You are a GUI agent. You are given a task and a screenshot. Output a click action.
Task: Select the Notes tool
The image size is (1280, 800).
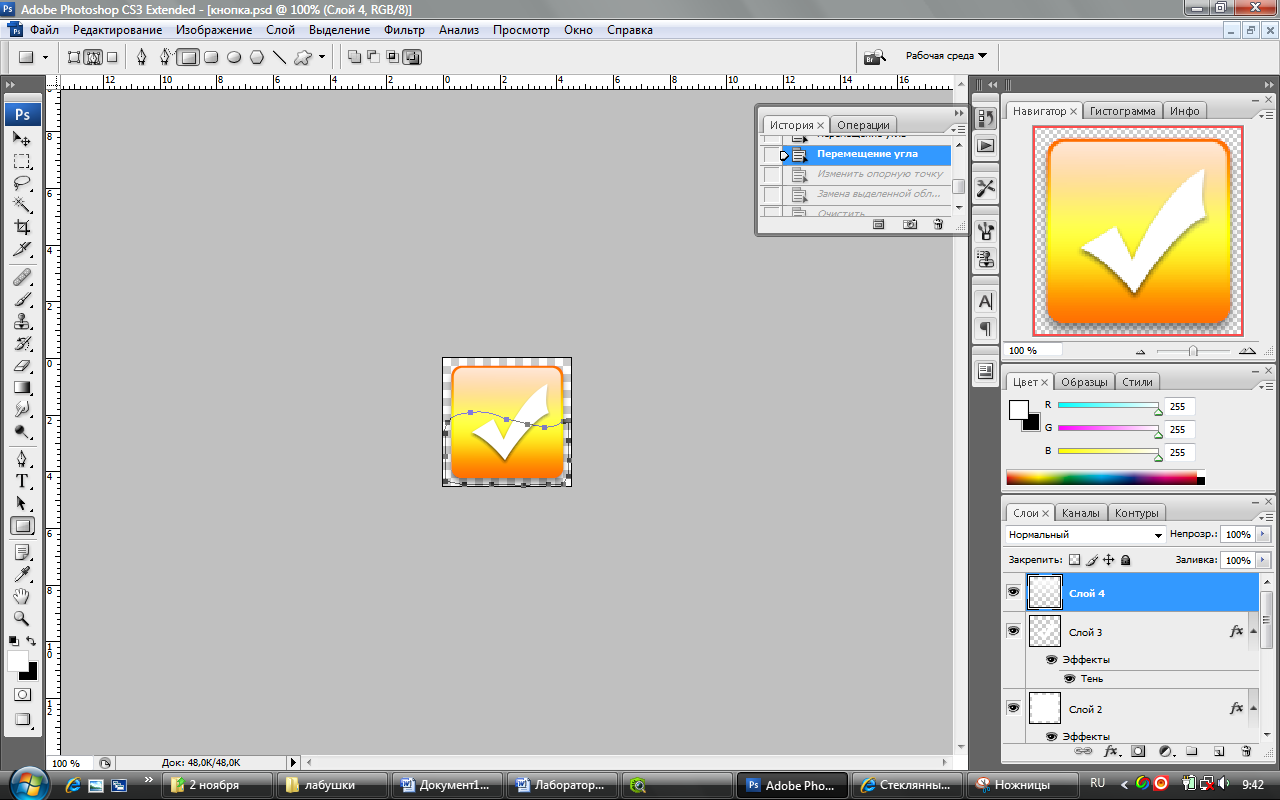point(22,553)
